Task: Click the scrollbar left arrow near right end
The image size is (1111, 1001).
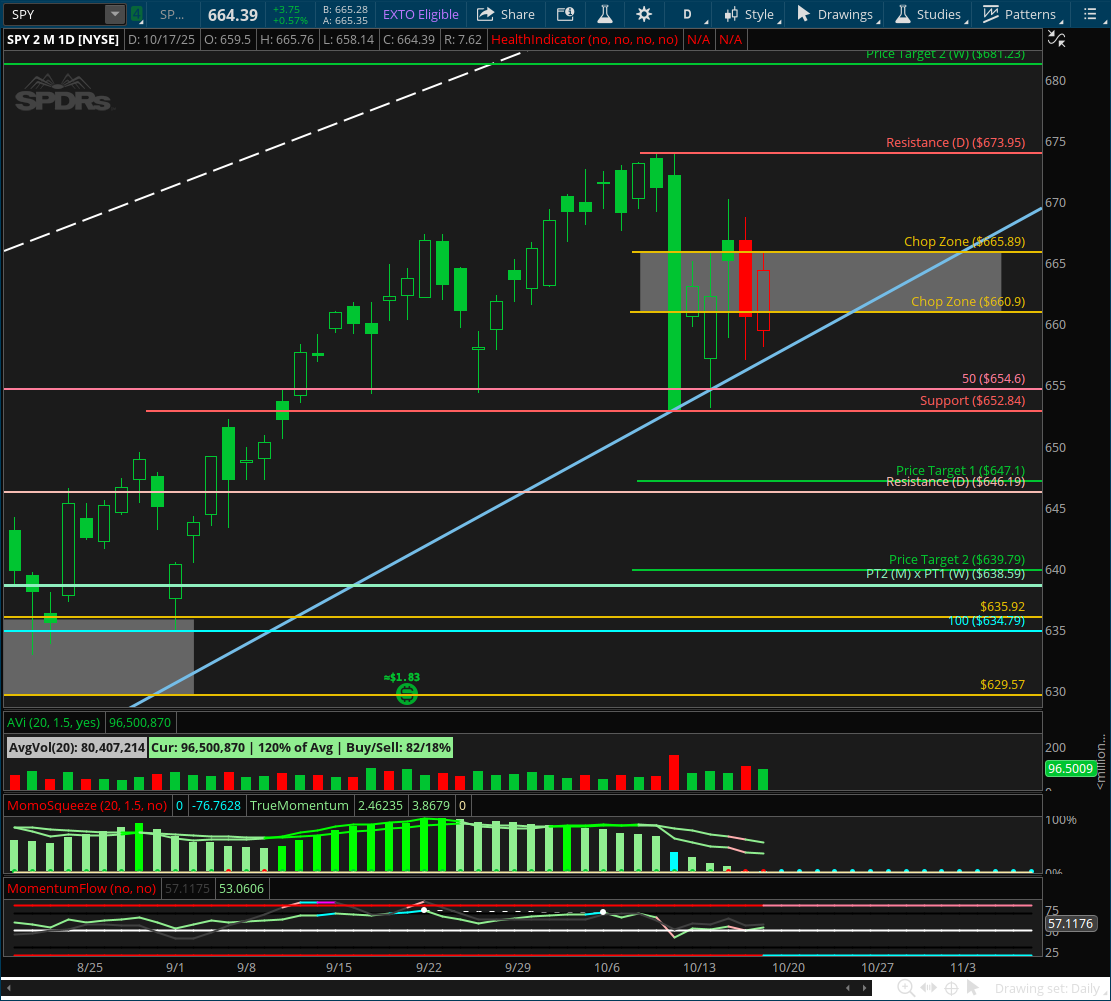Action: point(848,988)
